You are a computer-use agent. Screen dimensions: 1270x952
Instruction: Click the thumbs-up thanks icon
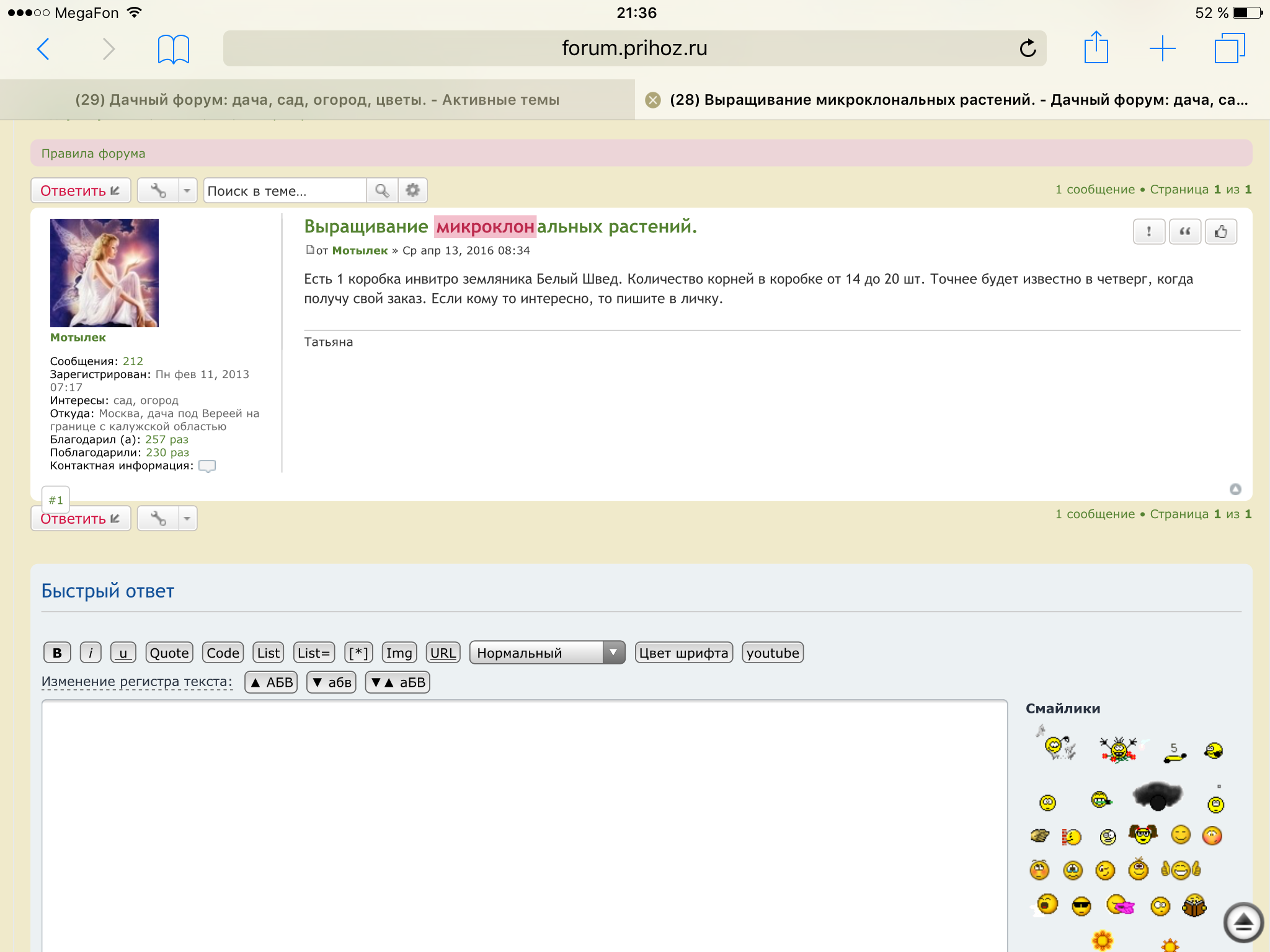[x=1220, y=232]
